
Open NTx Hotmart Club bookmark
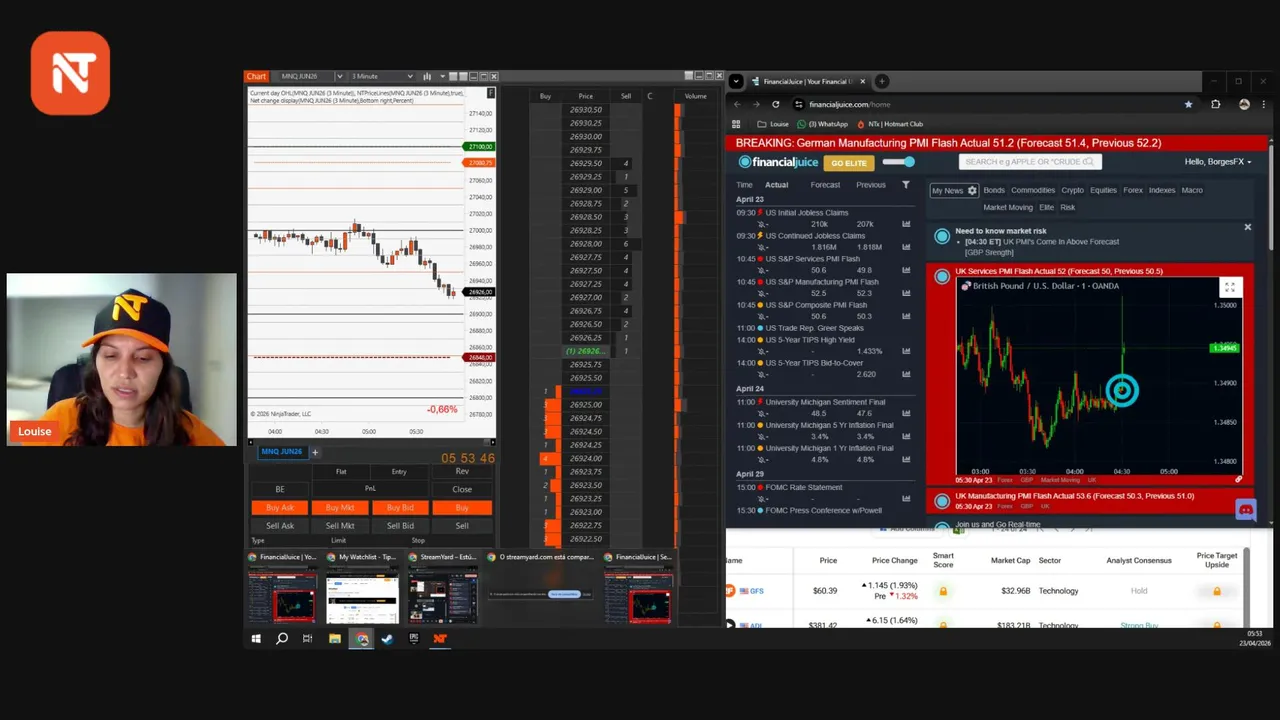pyautogui.click(x=889, y=124)
